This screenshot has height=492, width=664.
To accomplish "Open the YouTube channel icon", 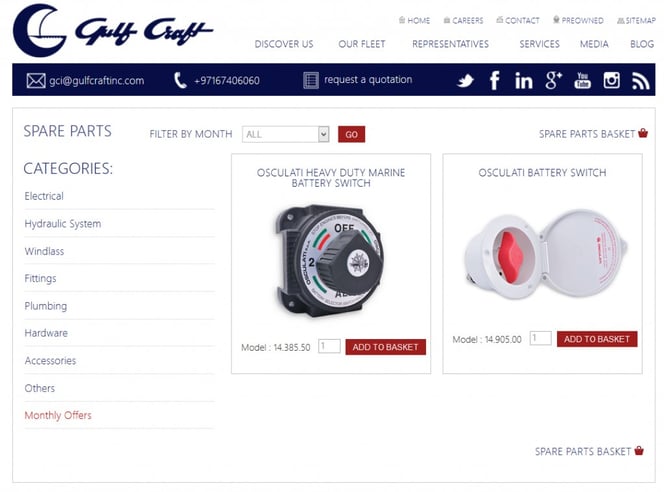I will [x=582, y=80].
